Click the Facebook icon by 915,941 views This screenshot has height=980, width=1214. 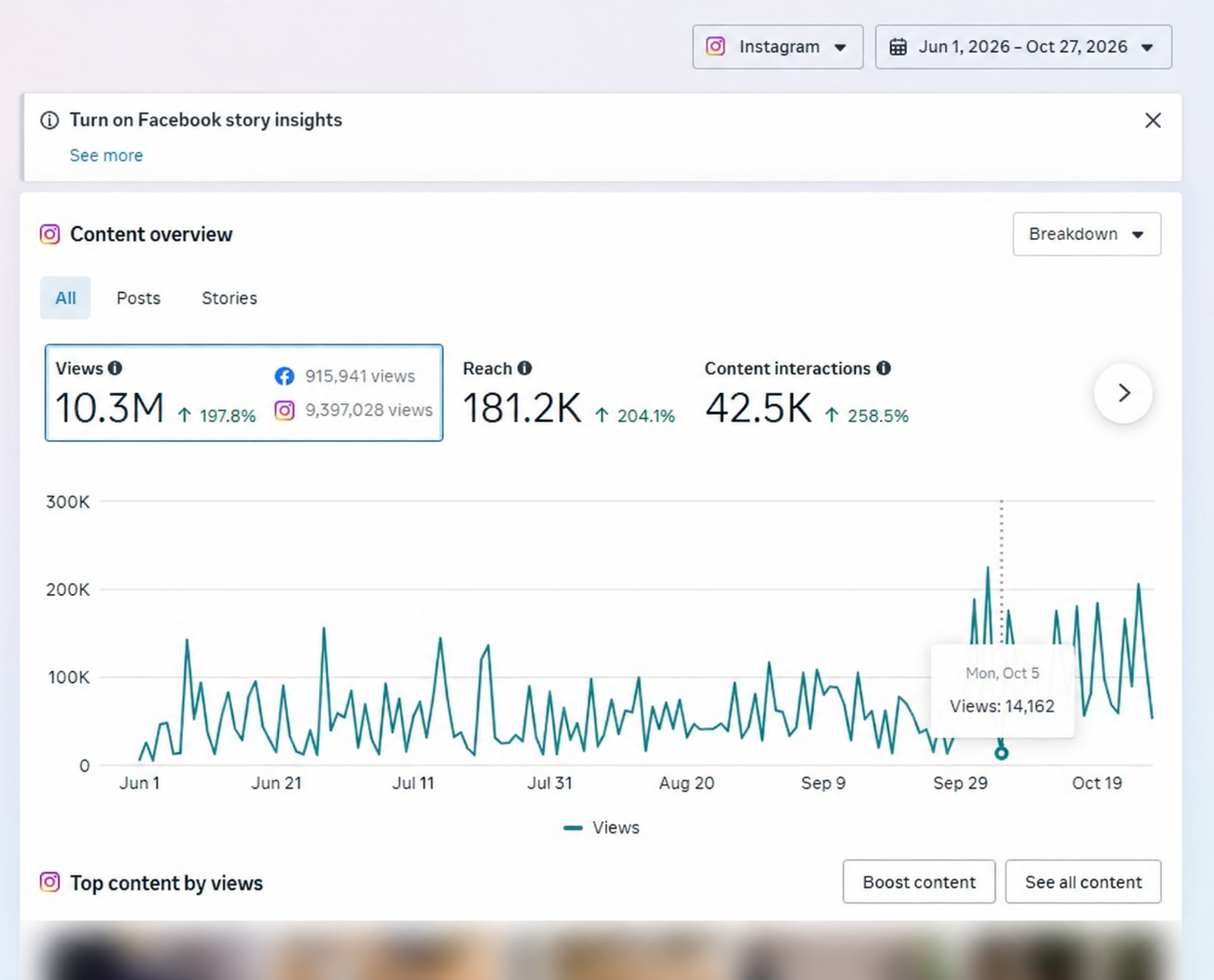click(284, 376)
